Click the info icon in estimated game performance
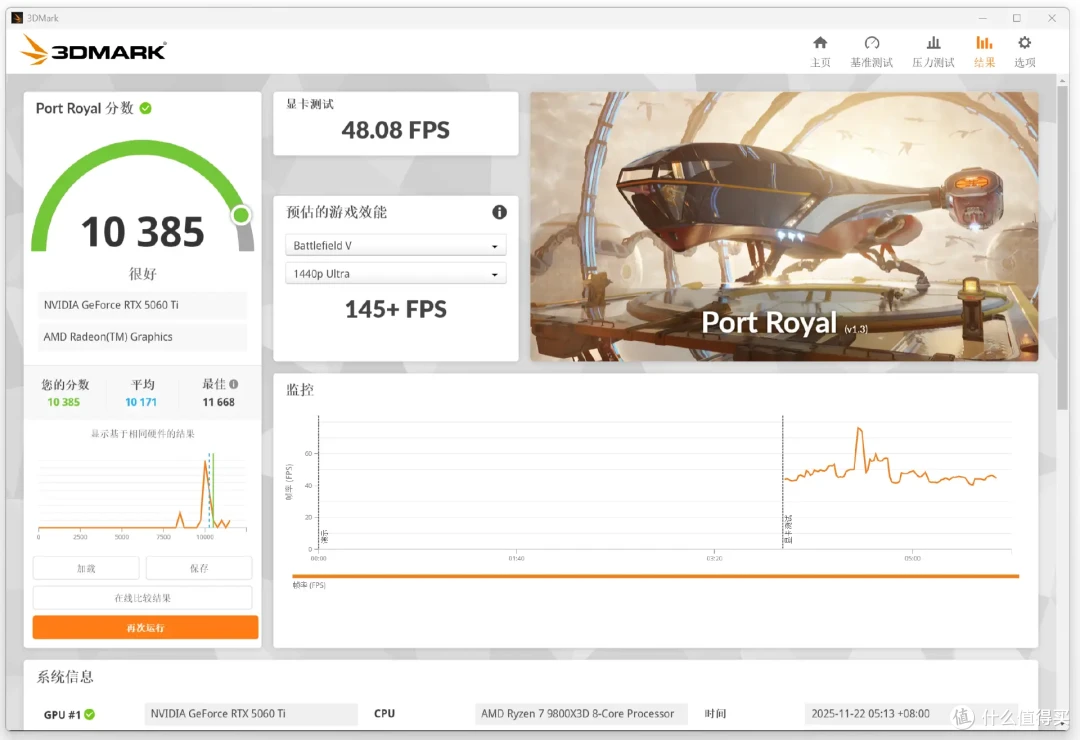This screenshot has height=740, width=1080. point(499,212)
